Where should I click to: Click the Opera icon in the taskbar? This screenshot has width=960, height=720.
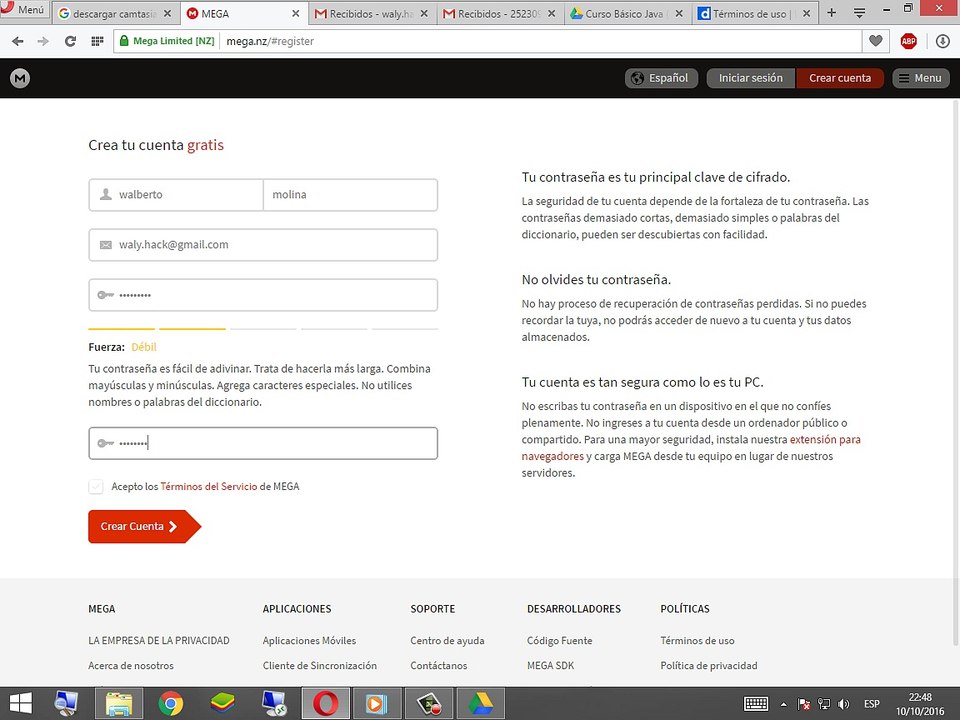(326, 703)
